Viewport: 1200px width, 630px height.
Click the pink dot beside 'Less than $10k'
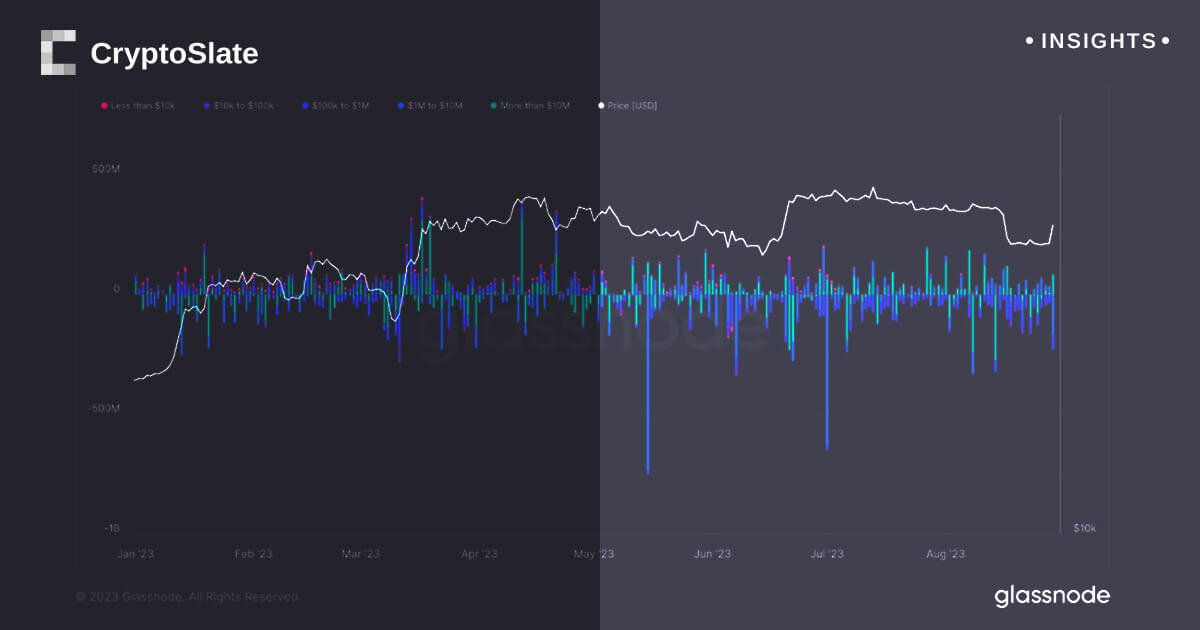(104, 105)
